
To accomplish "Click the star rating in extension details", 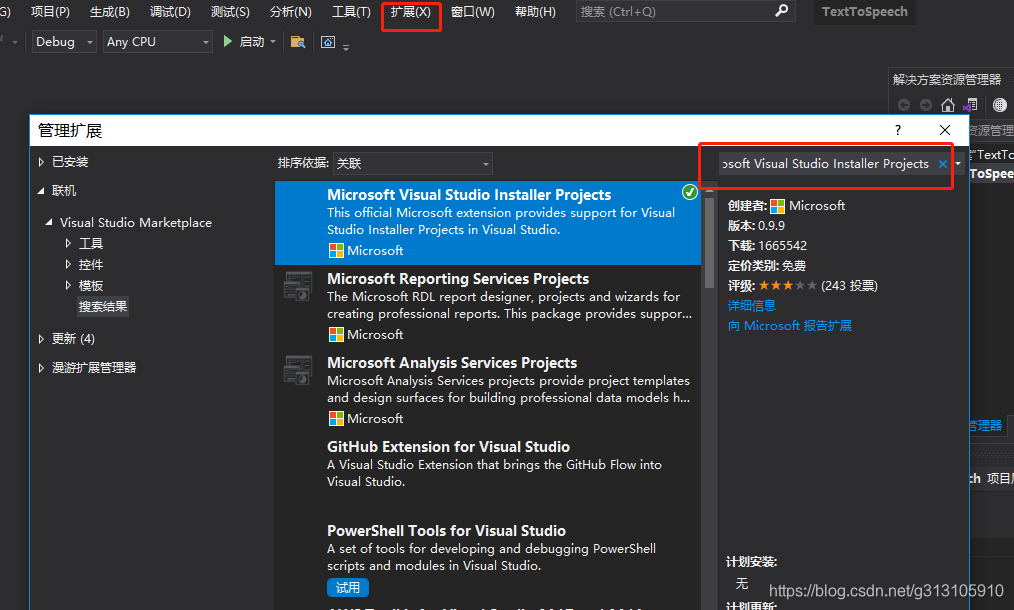I will pyautogui.click(x=787, y=285).
